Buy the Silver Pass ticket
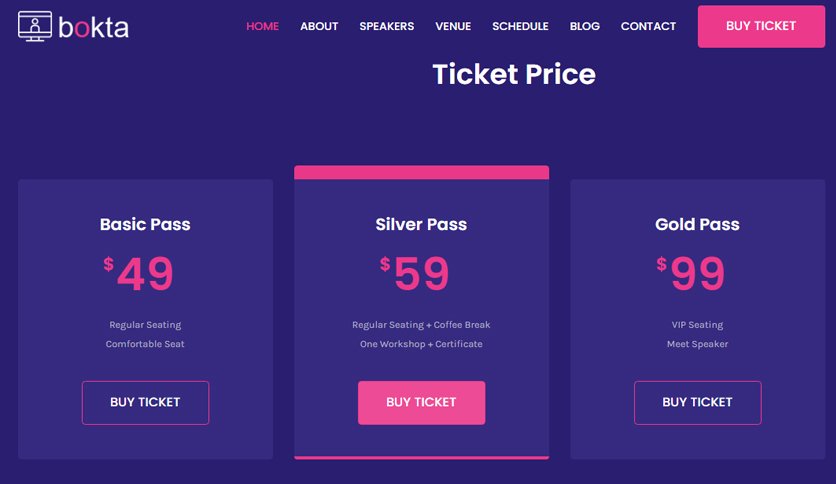This screenshot has height=484, width=836. point(422,403)
